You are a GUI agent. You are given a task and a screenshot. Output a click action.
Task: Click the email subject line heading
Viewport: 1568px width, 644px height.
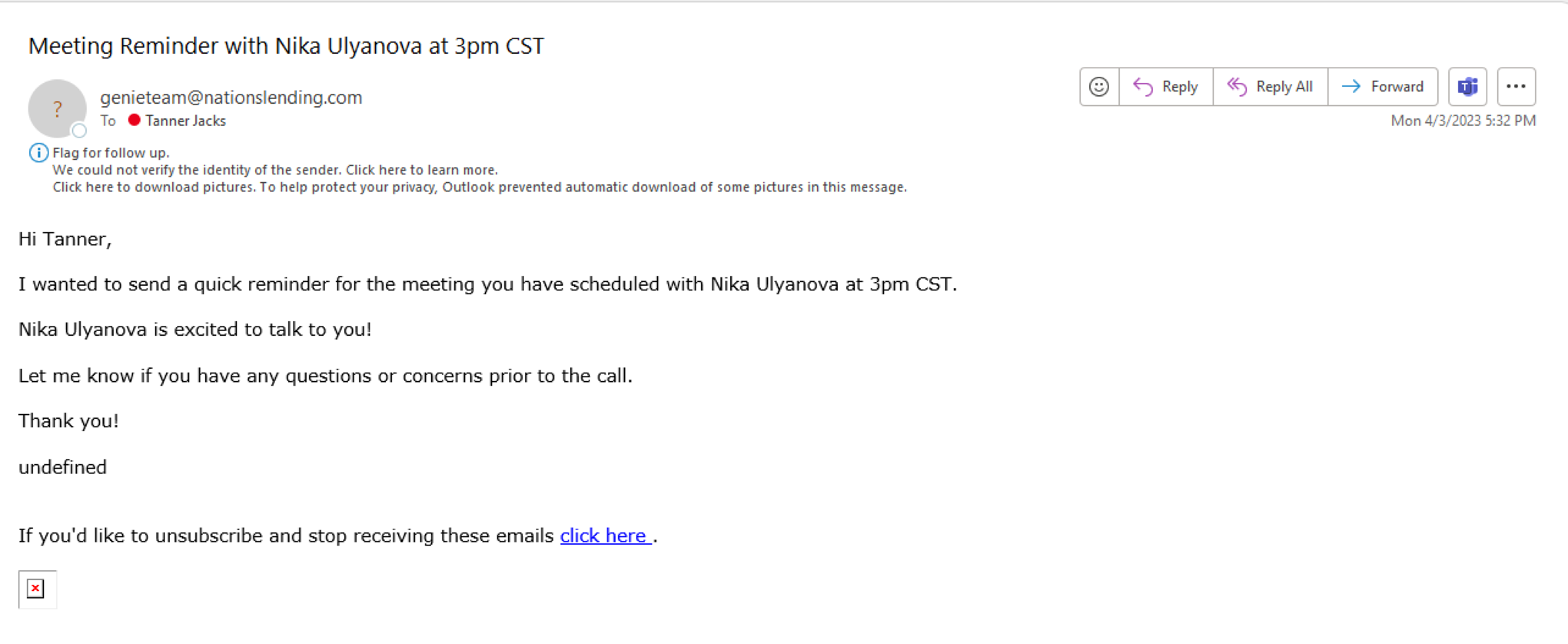286,46
